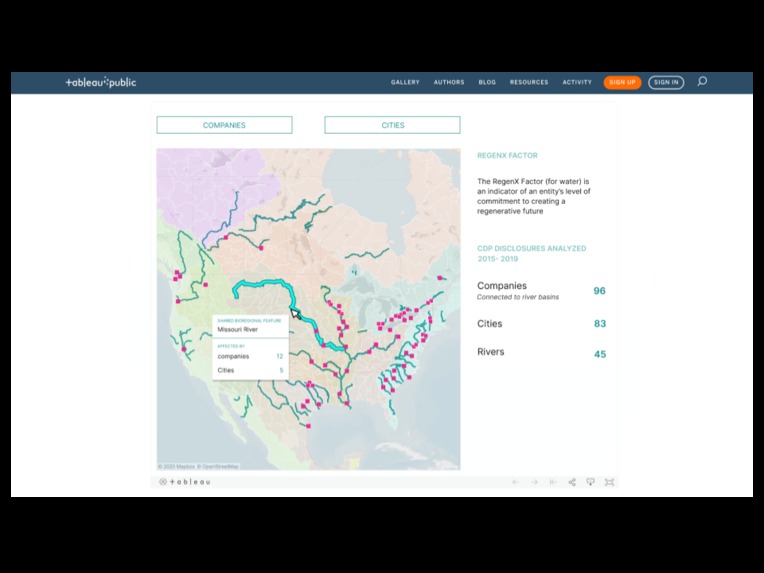Select the Cities button
Image resolution: width=764 pixels, height=573 pixels.
click(x=392, y=125)
